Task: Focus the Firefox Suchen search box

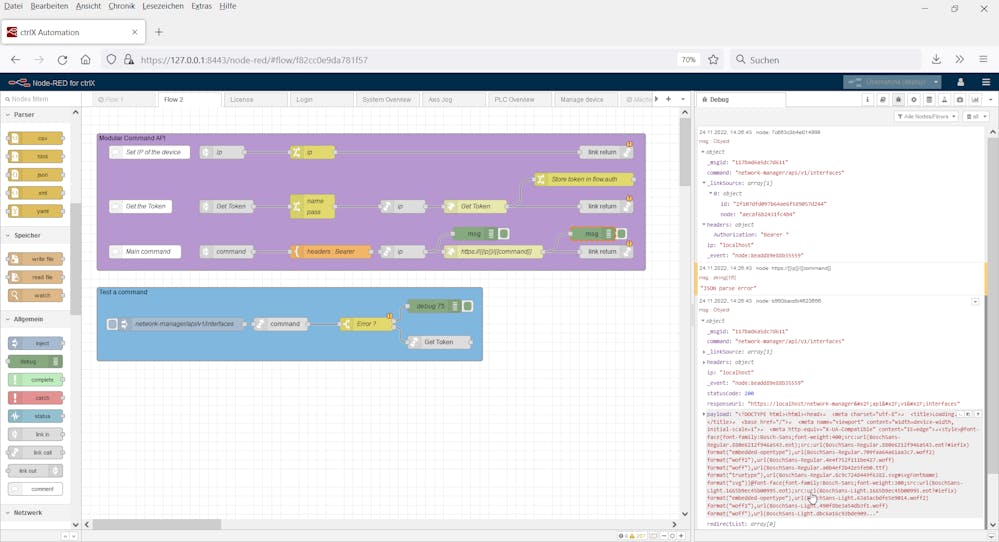Action: click(x=825, y=59)
